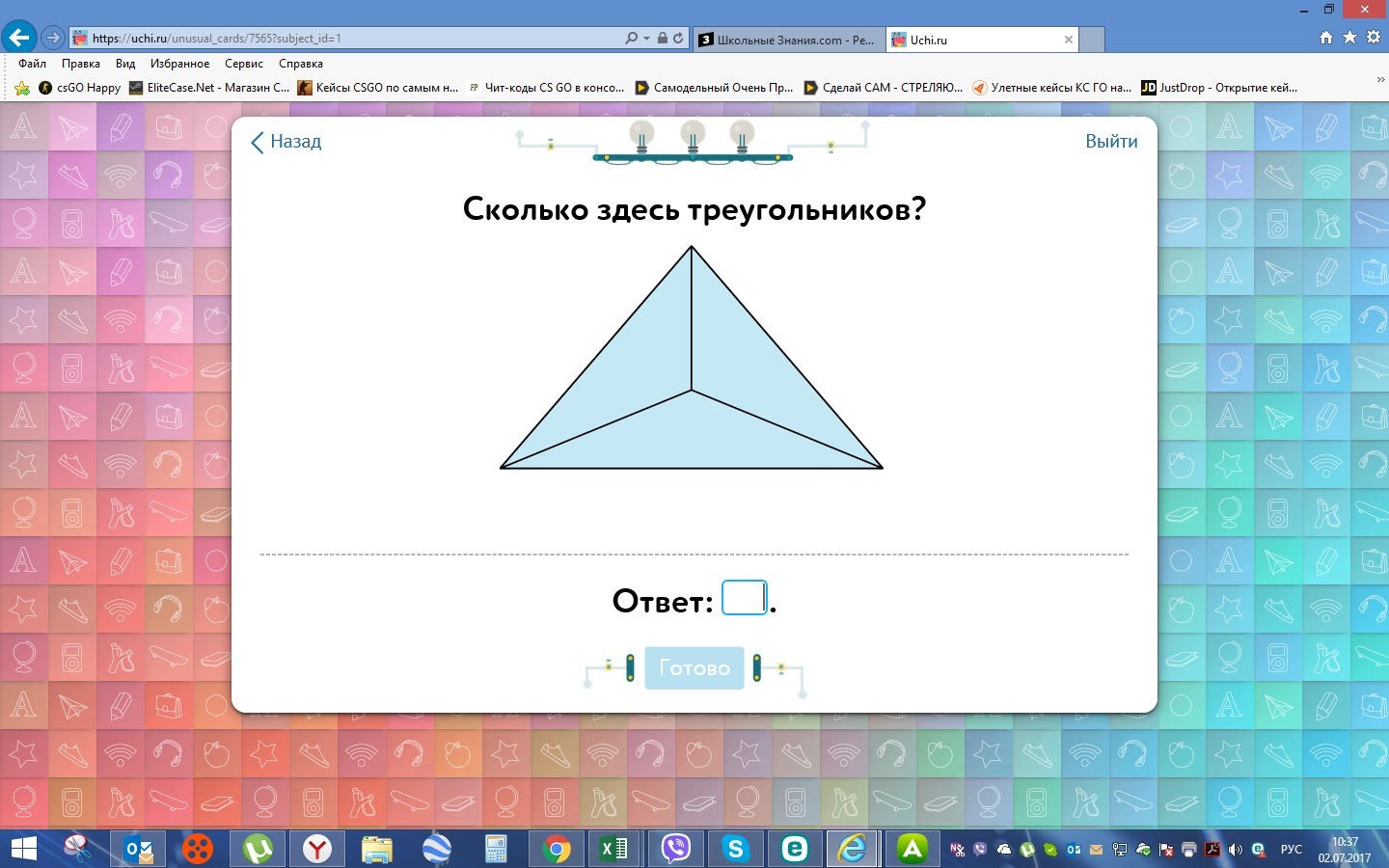The height and width of the screenshot is (868, 1389).
Task: Open Skype from the taskbar
Action: tap(736, 849)
